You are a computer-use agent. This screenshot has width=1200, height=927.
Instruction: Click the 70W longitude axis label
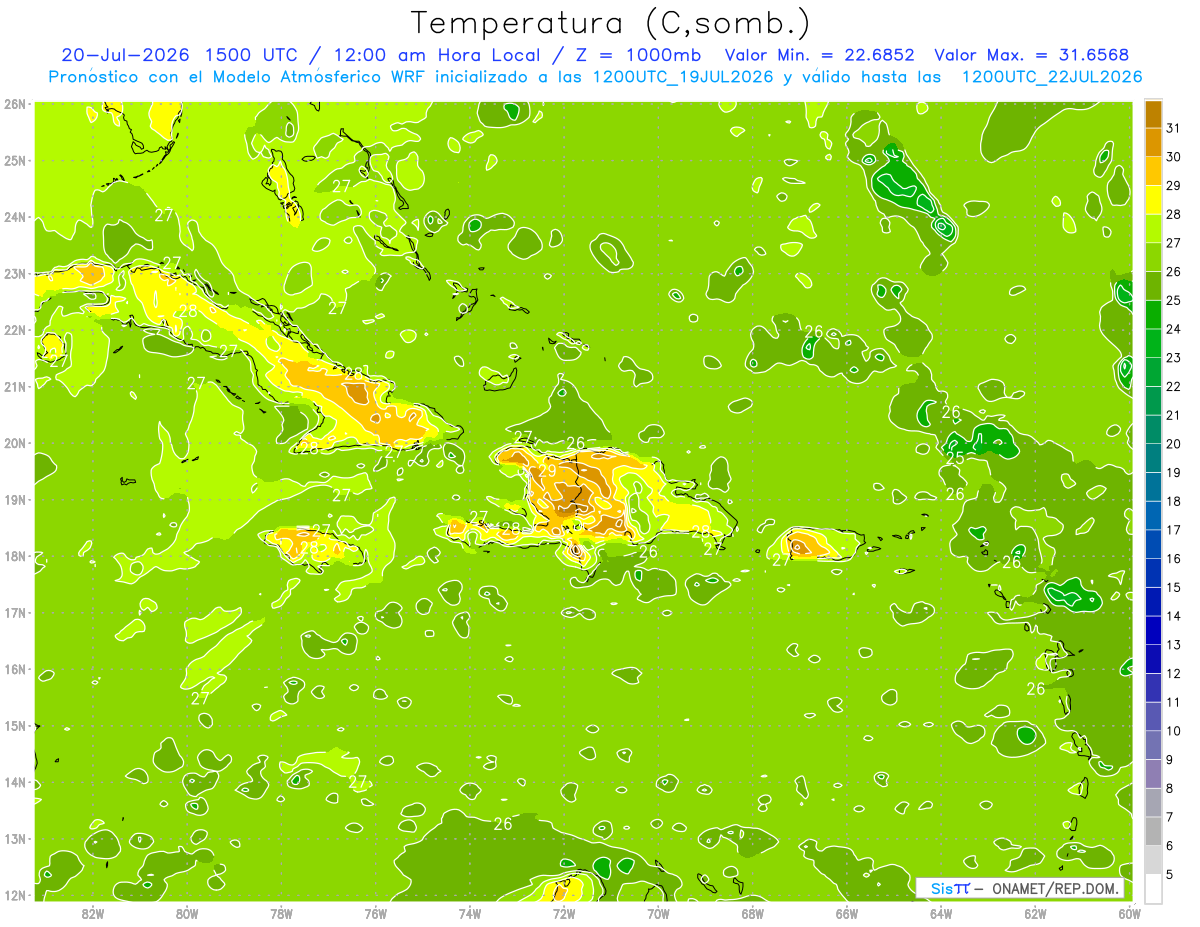tap(658, 912)
